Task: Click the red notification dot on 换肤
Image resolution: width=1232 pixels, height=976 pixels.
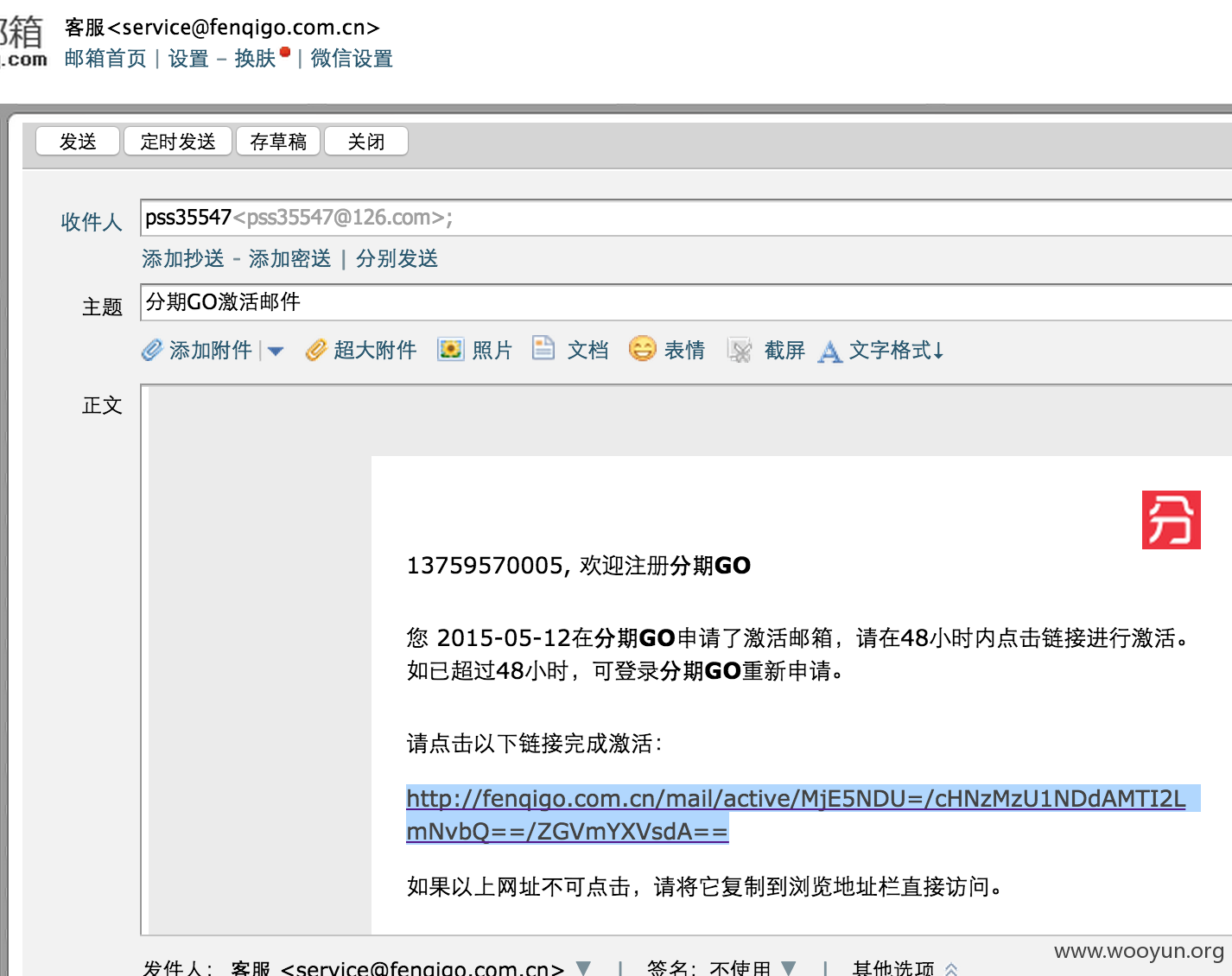Action: [x=285, y=52]
